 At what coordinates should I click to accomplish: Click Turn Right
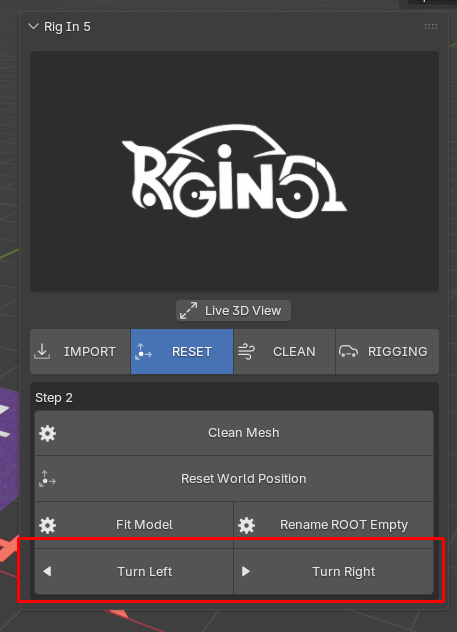[333, 572]
